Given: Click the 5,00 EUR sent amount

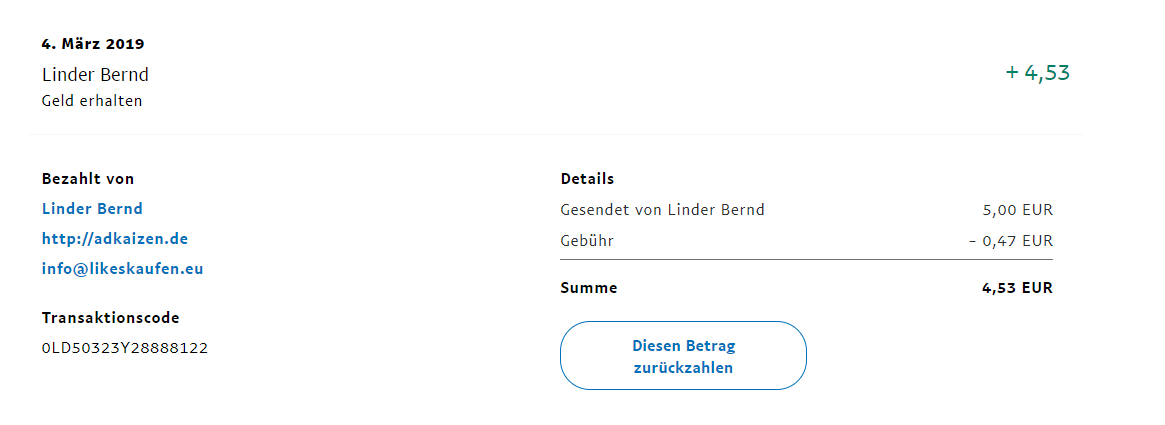Looking at the screenshot, I should 1018,210.
